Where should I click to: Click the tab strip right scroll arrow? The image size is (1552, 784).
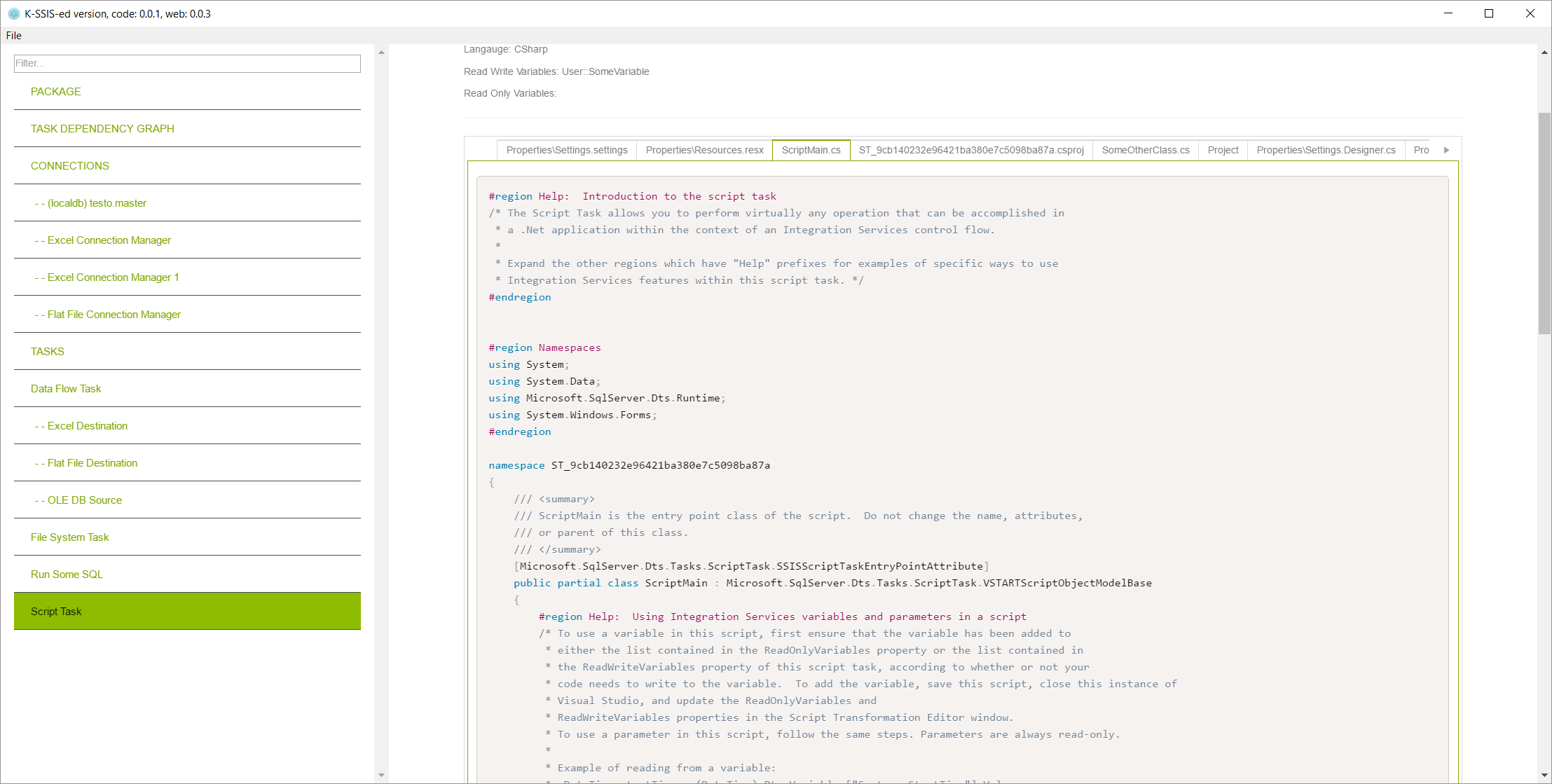1446,150
